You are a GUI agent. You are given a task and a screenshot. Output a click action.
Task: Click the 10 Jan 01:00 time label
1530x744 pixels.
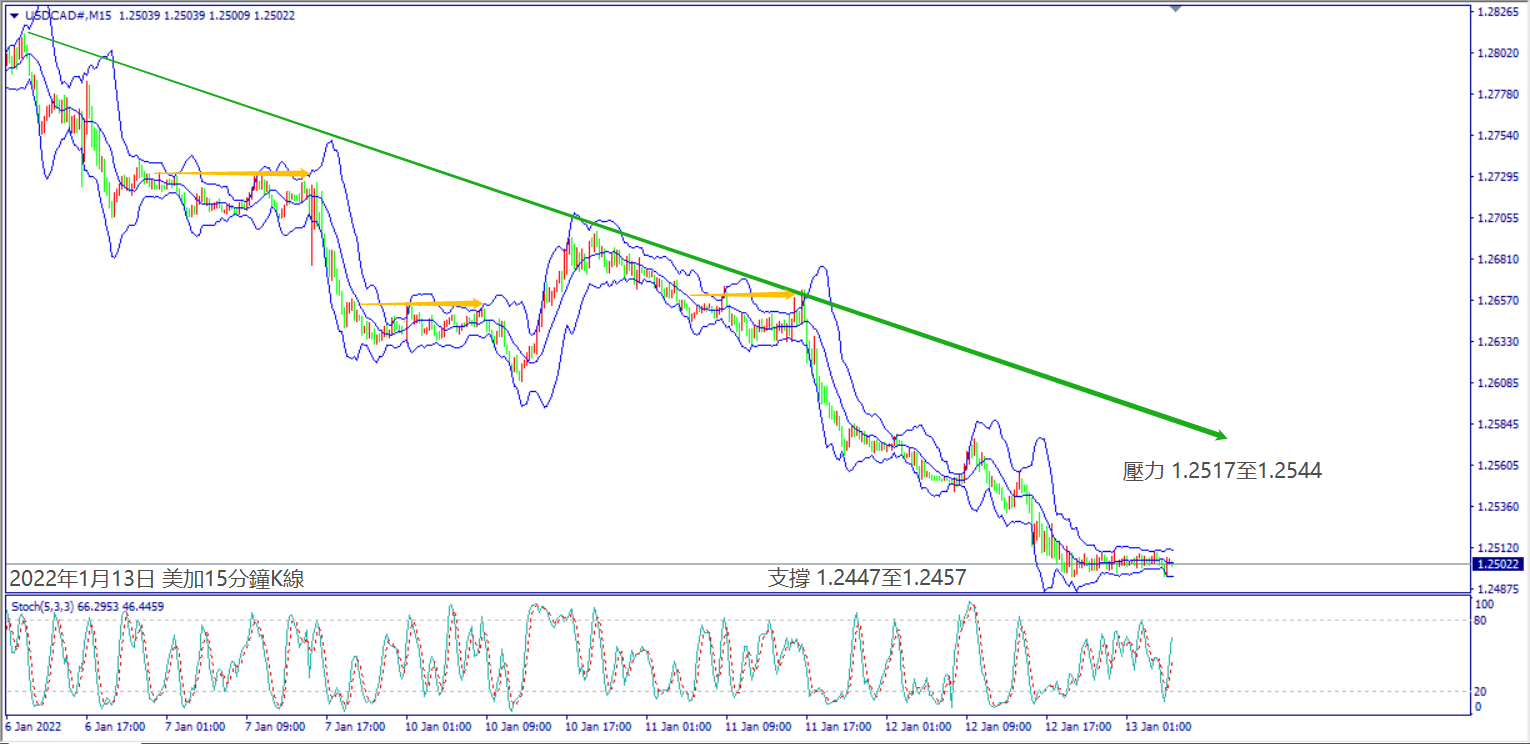(x=438, y=726)
